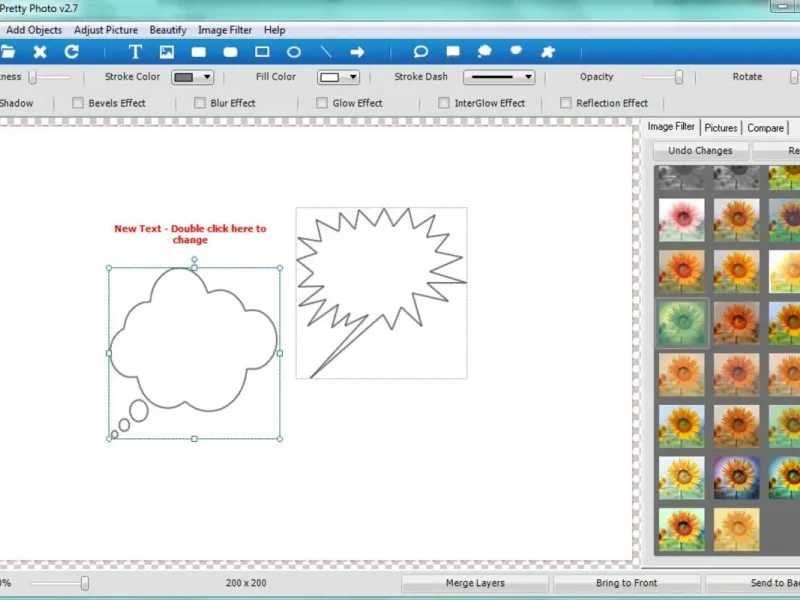Viewport: 800px width, 600px height.
Task: Select the arrow shape tool
Action: coord(357,52)
